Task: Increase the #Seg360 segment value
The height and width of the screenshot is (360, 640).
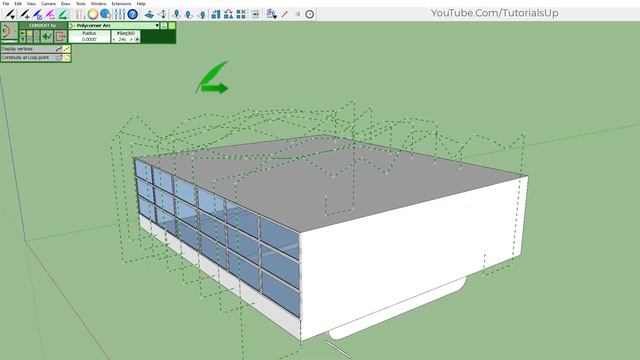Action: click(x=131, y=40)
